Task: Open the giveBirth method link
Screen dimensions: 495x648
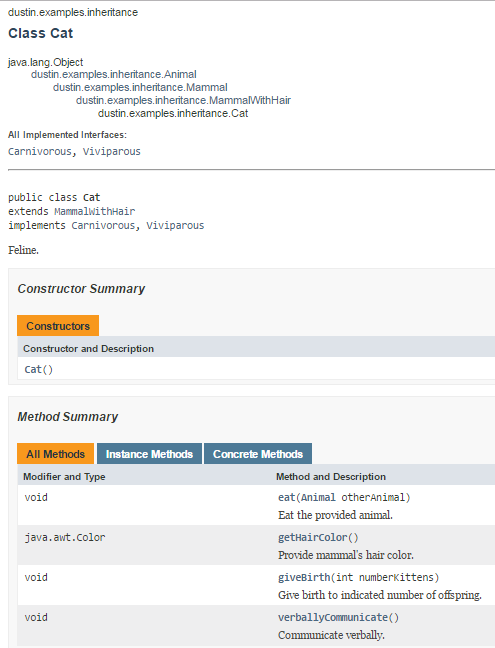Action: tap(304, 577)
